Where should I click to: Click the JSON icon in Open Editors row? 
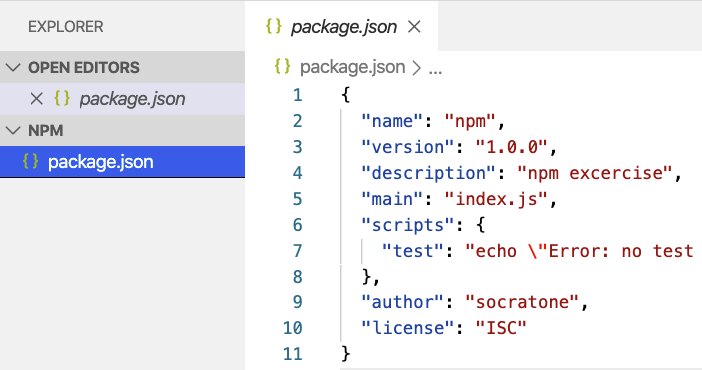pyautogui.click(x=62, y=98)
